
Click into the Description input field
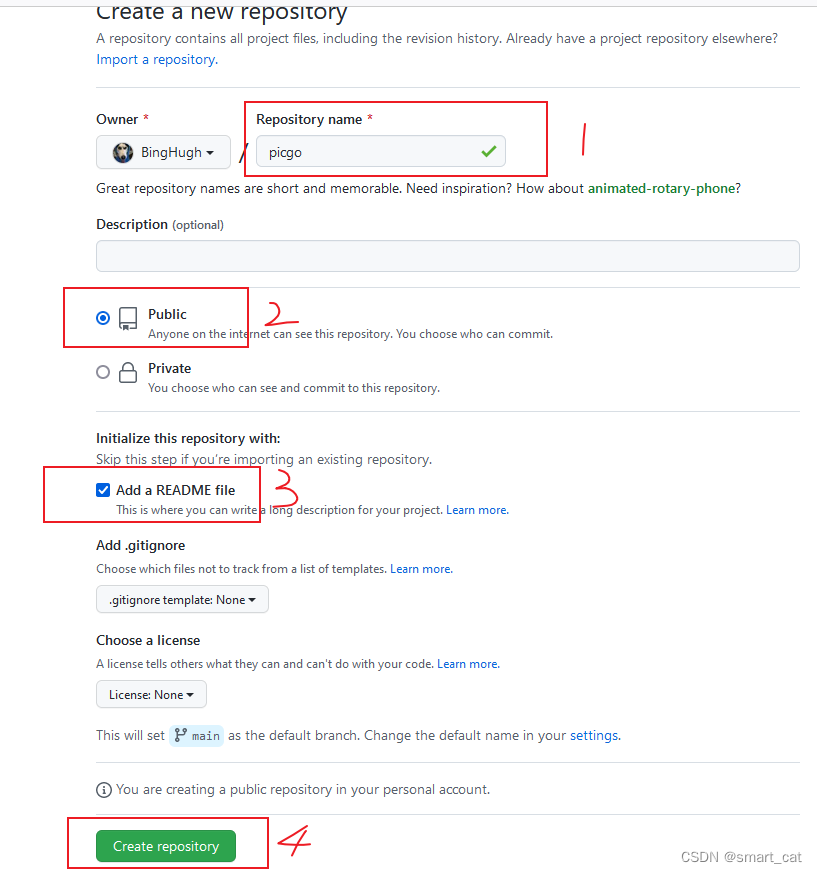coord(448,256)
